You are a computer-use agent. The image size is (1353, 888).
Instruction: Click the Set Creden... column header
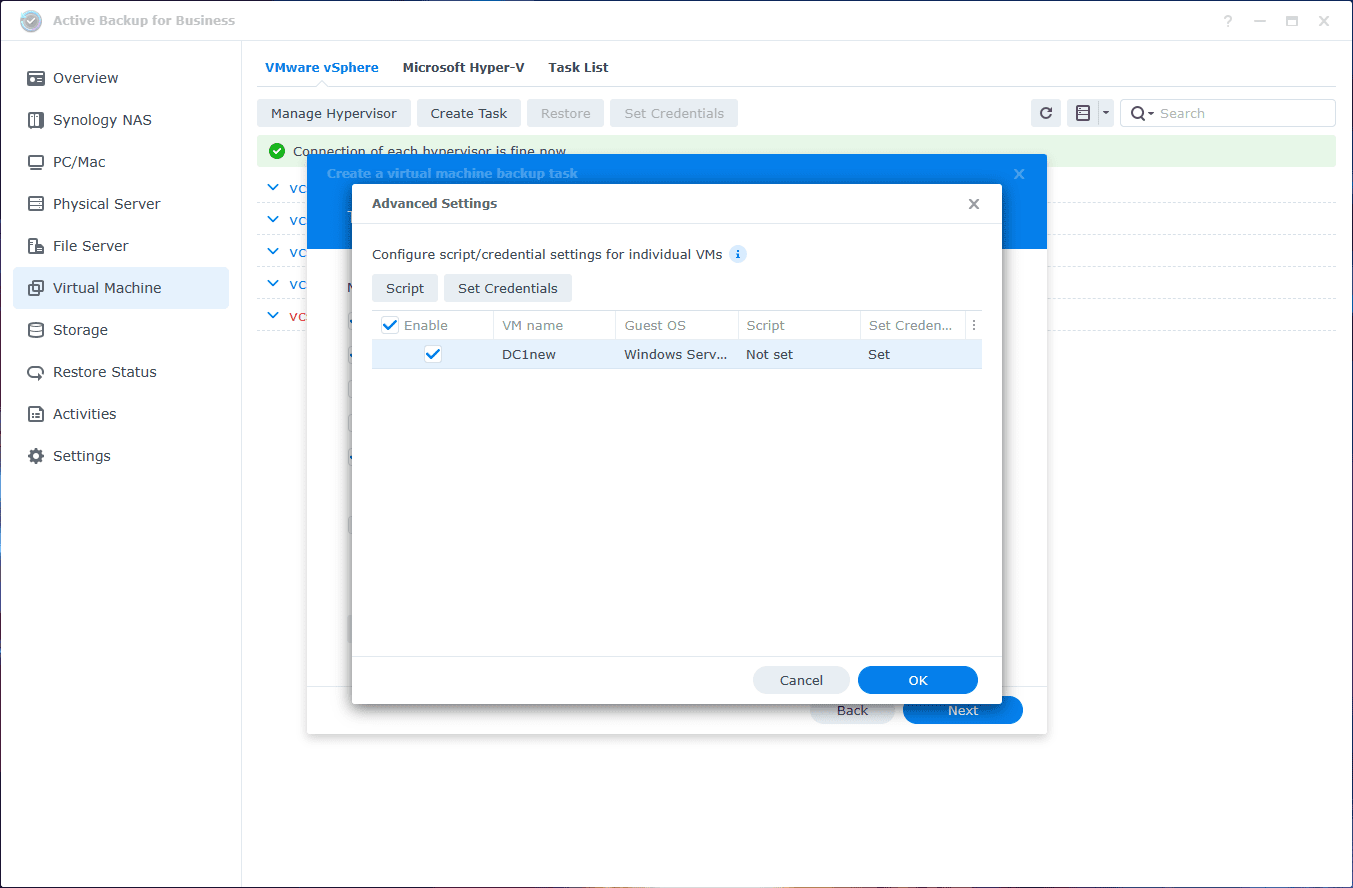pos(912,325)
